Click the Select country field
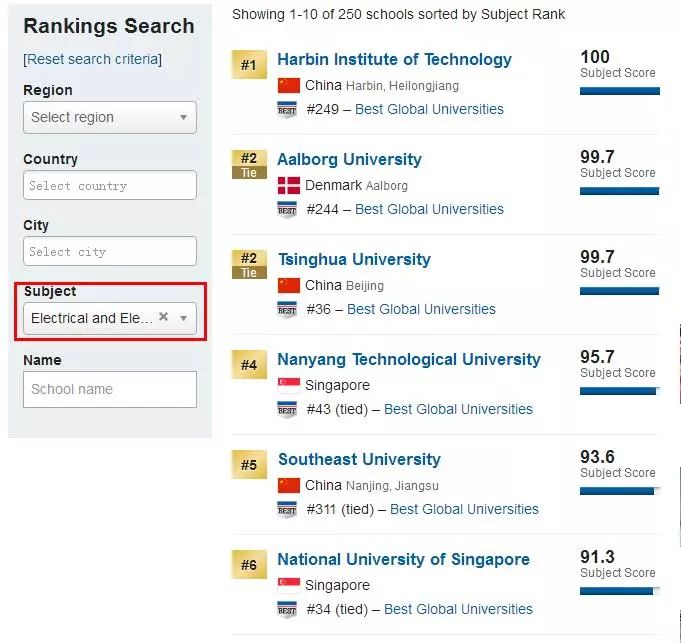The height and width of the screenshot is (643, 681). 110,185
